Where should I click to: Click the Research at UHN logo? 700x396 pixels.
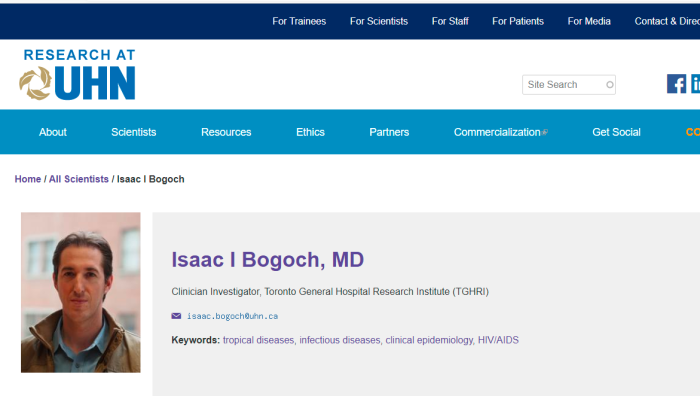click(77, 74)
